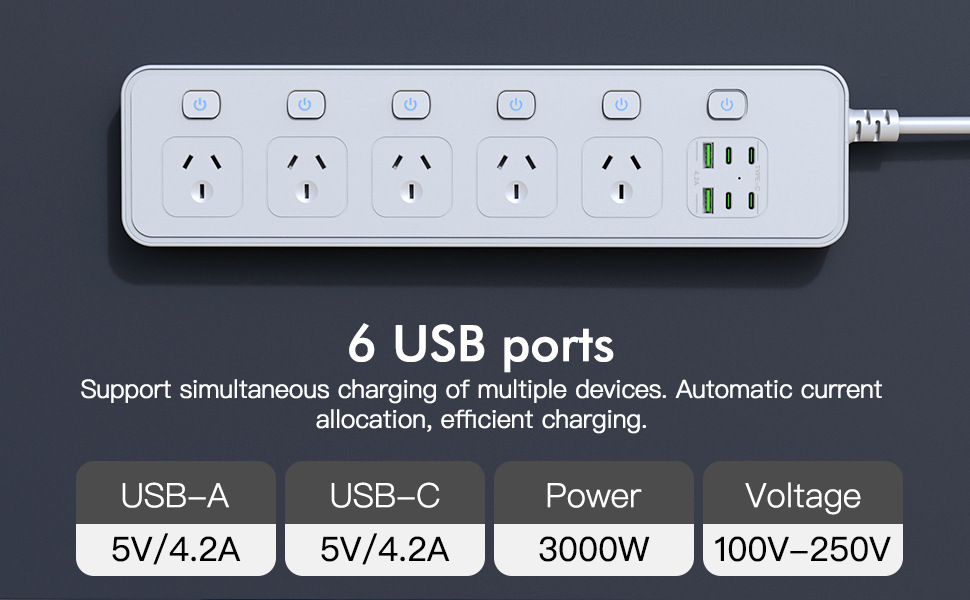Click the first AC outlet socket
Screen dimensions: 970x600
202,177
